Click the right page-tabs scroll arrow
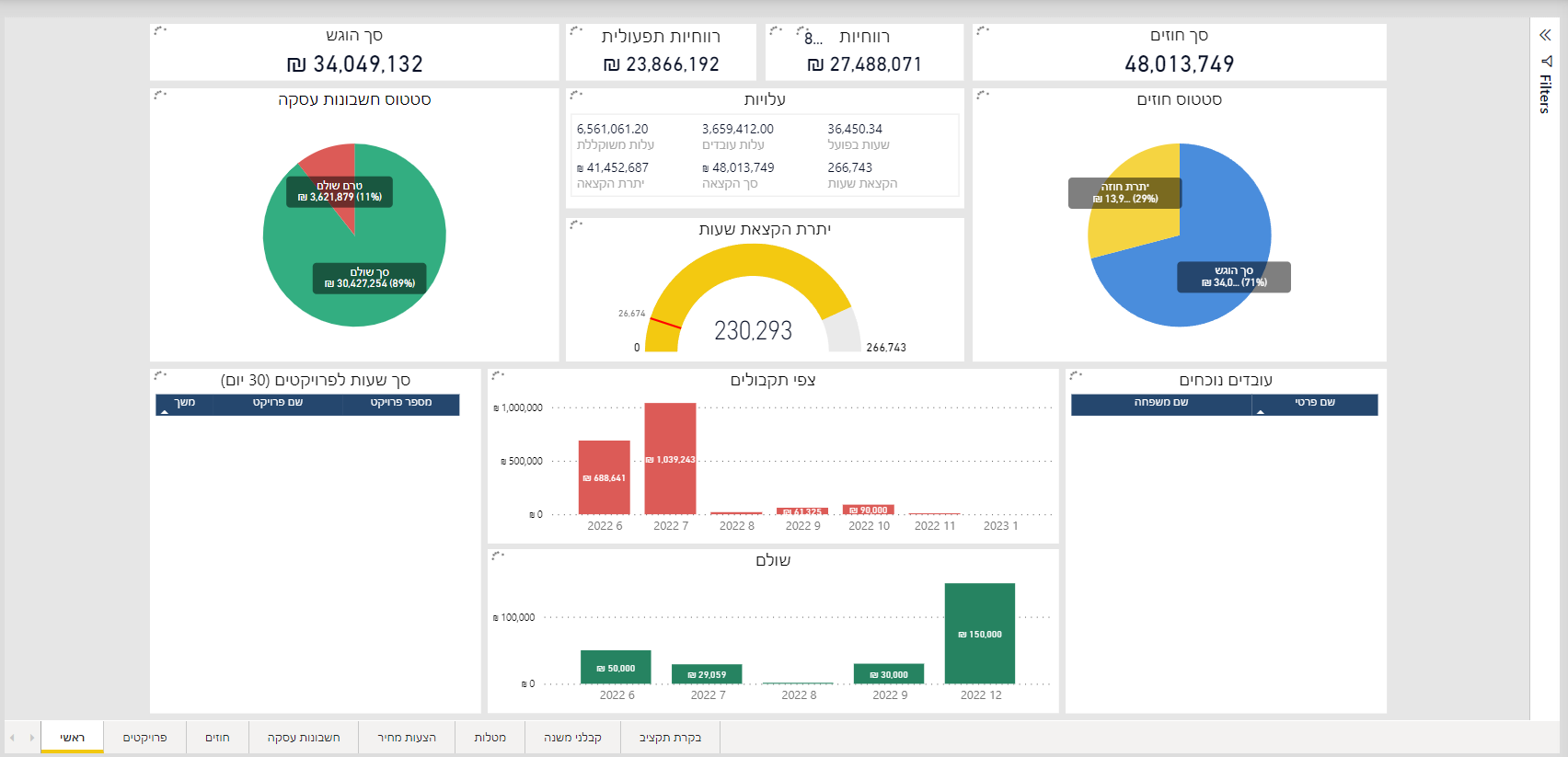 pos(31,738)
